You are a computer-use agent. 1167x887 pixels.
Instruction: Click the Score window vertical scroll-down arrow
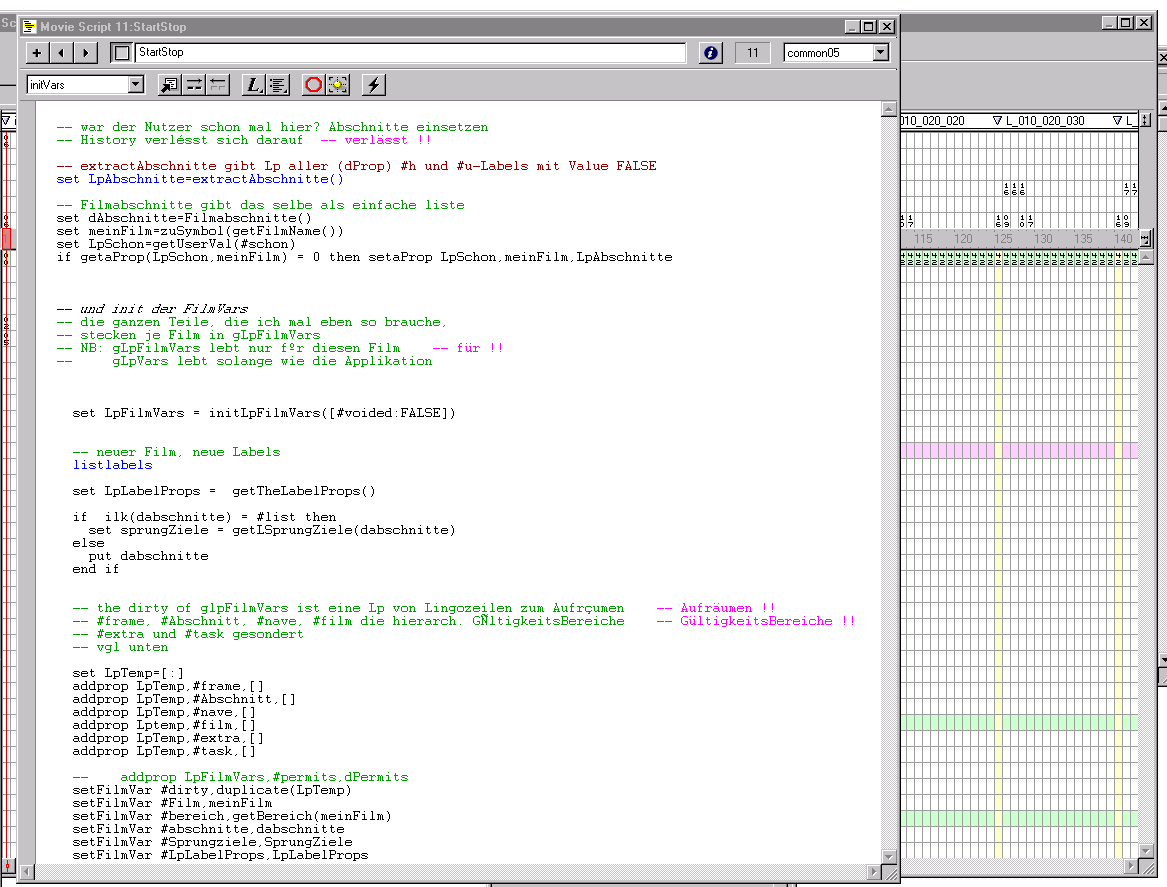click(x=1146, y=851)
